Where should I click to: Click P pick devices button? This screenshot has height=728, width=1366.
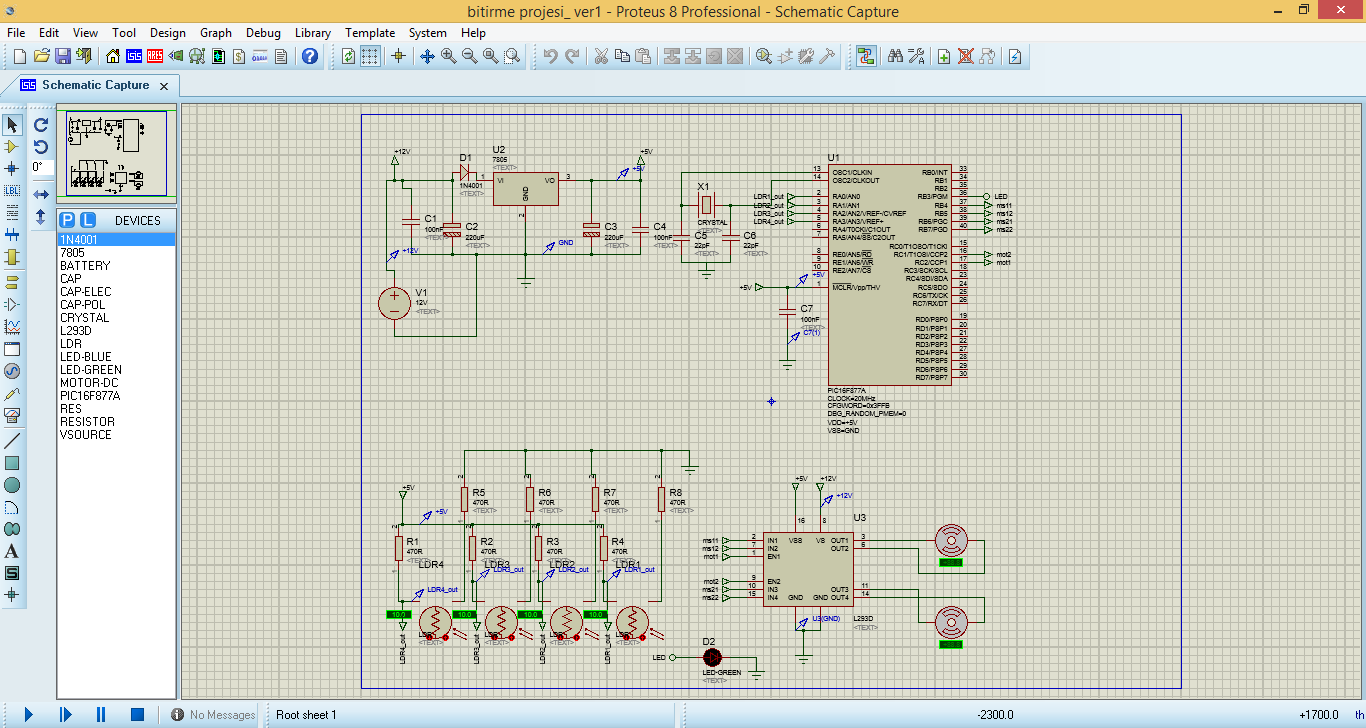tap(68, 220)
